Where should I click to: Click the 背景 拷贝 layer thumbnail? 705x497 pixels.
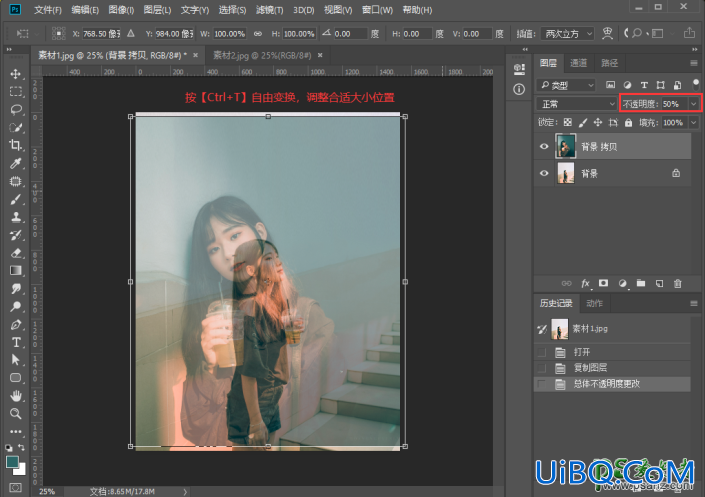coord(566,146)
